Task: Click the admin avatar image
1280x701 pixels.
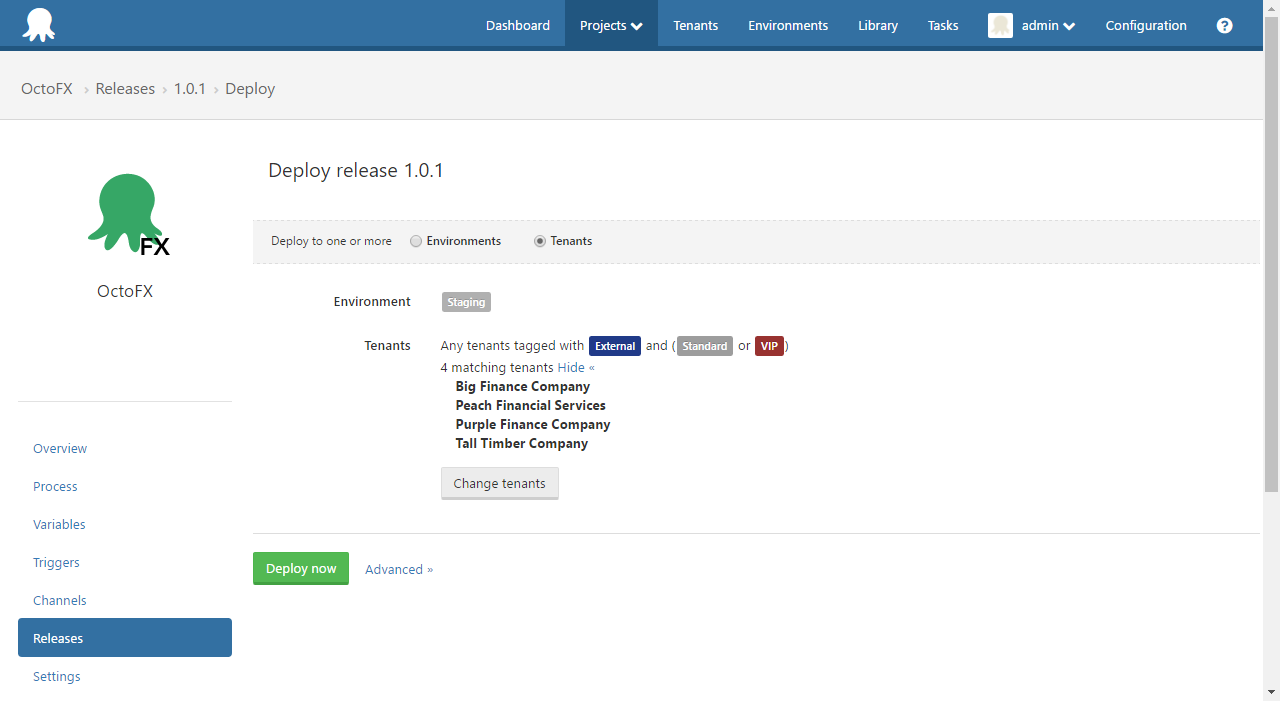Action: coord(1000,25)
